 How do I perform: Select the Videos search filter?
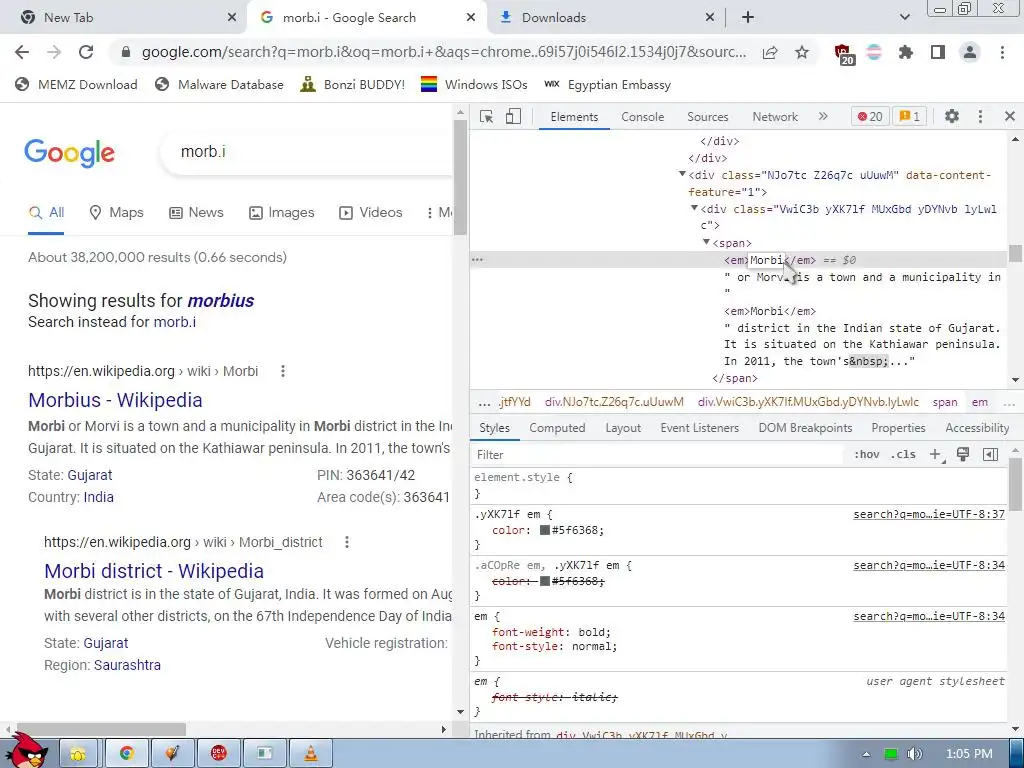click(370, 212)
